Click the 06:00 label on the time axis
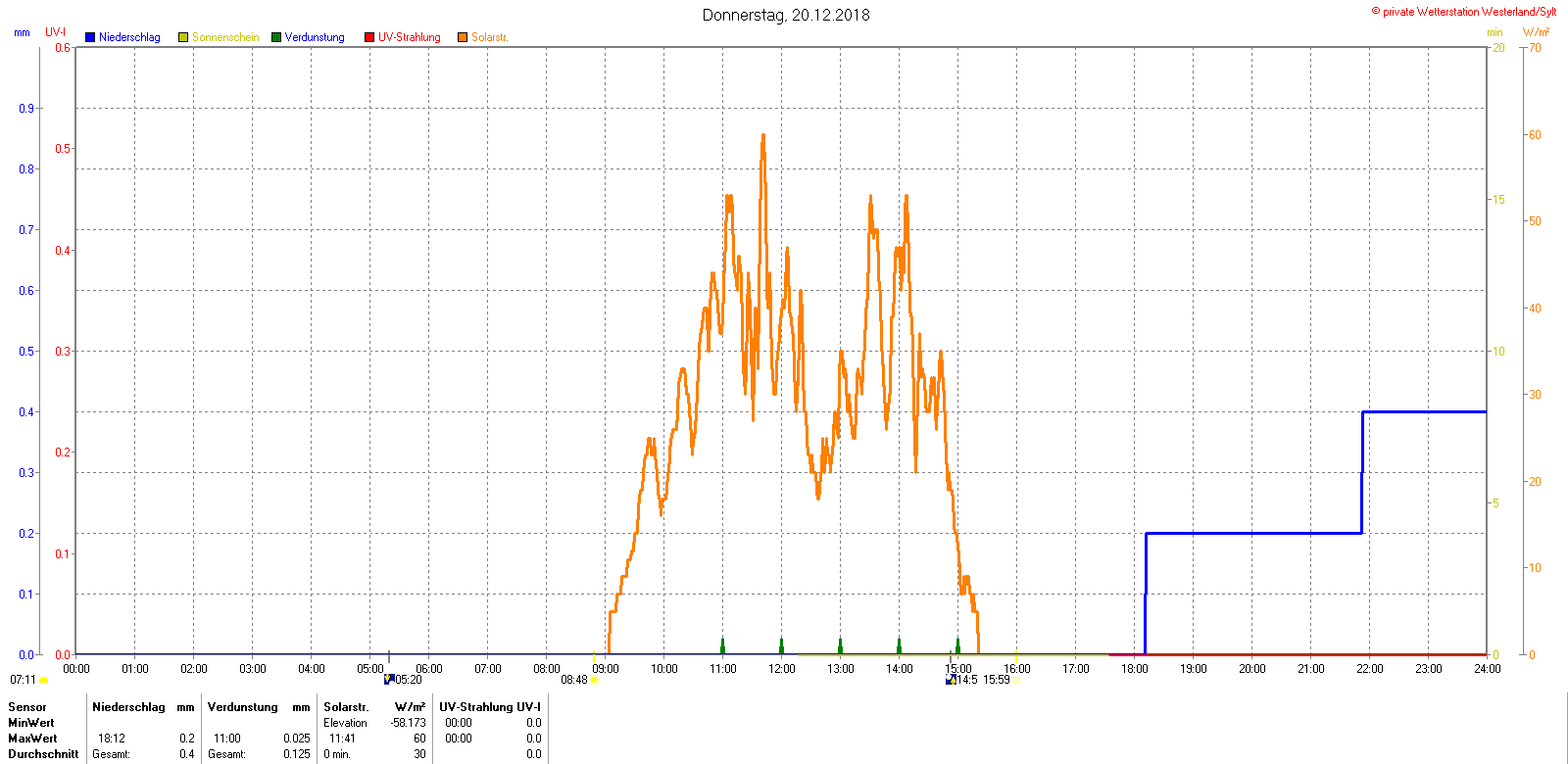This screenshot has width=1568, height=764. 429,669
